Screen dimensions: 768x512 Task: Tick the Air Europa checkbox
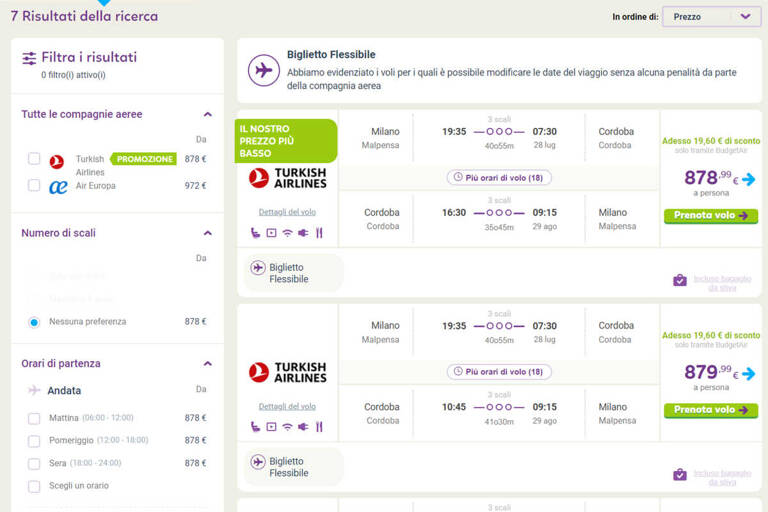[x=34, y=185]
